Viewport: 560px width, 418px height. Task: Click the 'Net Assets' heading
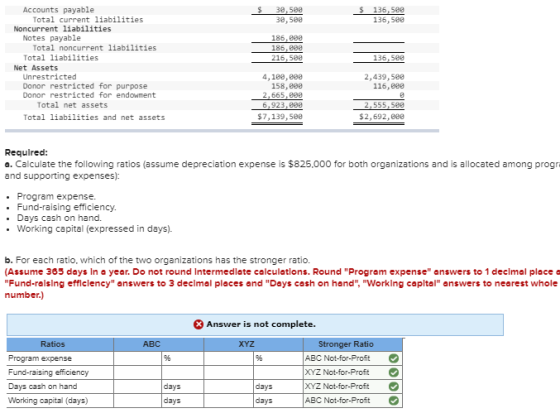point(36,68)
